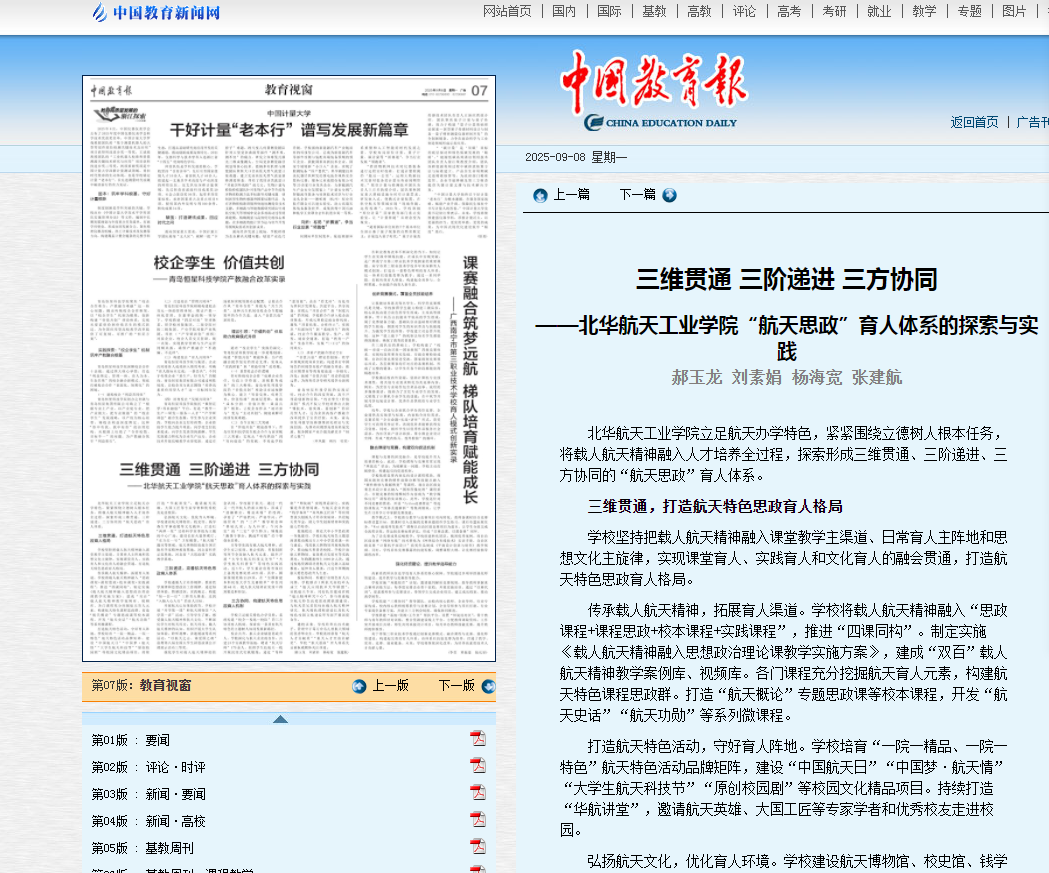Open the 第05版 基教周刊 page link
Viewport: 1049px width, 873px height.
[x=142, y=848]
